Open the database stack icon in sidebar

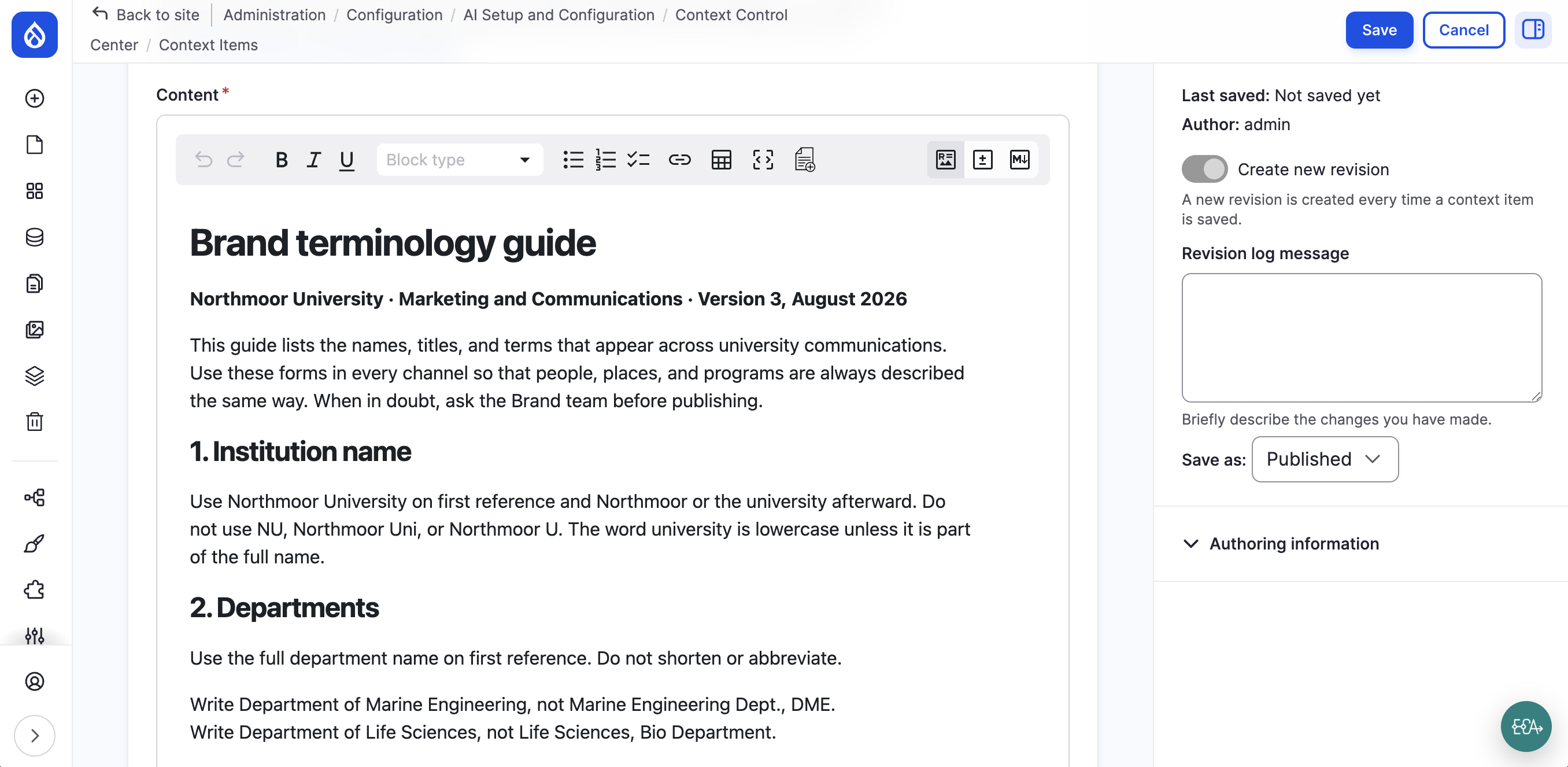(x=35, y=237)
